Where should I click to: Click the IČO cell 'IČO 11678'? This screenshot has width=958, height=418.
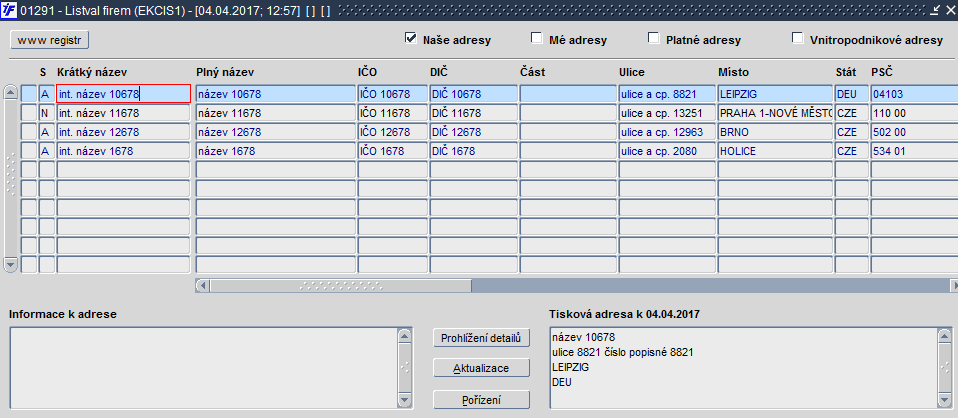(392, 113)
